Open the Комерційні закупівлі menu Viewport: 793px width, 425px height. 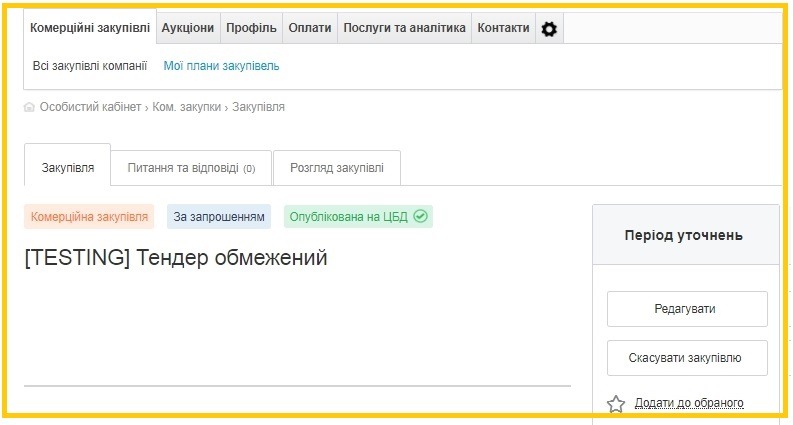pyautogui.click(x=89, y=29)
